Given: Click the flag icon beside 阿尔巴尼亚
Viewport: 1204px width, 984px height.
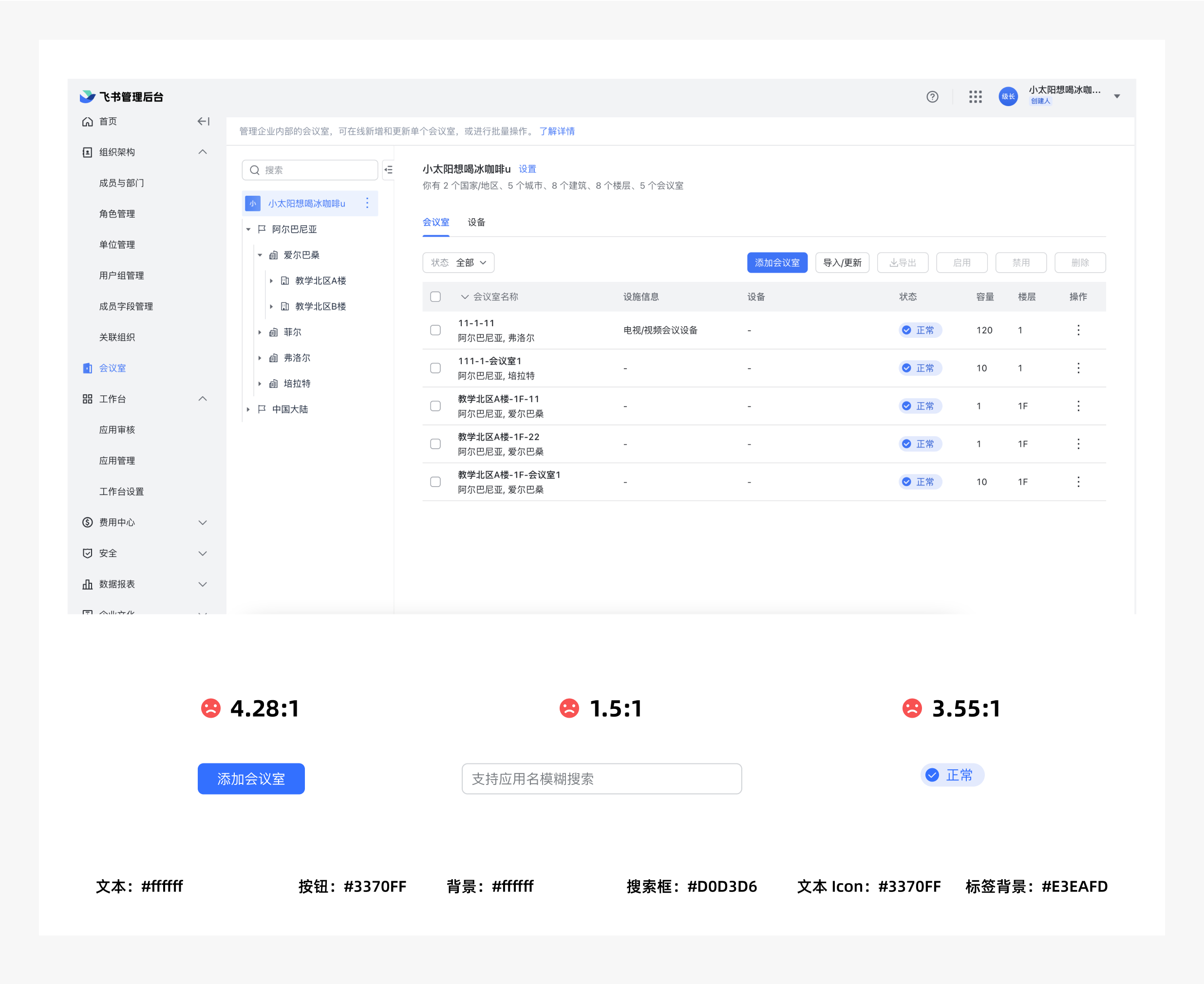Looking at the screenshot, I should pos(262,229).
